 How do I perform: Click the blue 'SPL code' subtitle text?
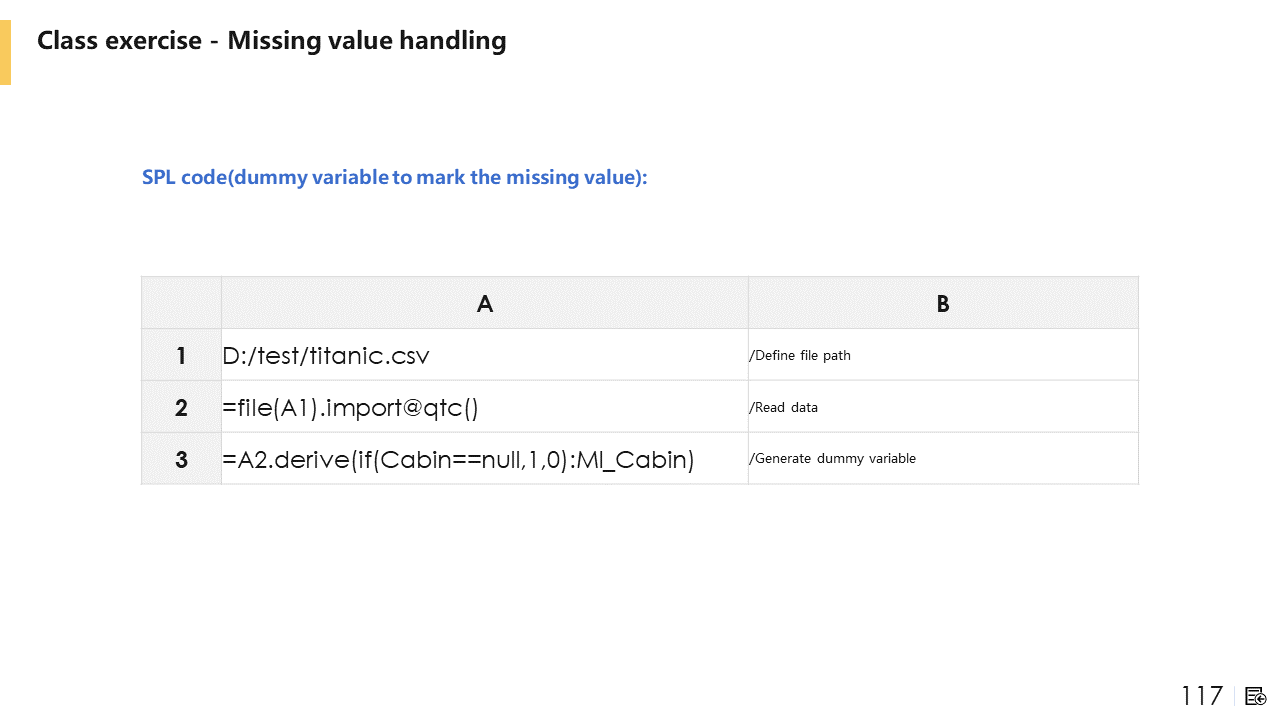[x=394, y=178]
